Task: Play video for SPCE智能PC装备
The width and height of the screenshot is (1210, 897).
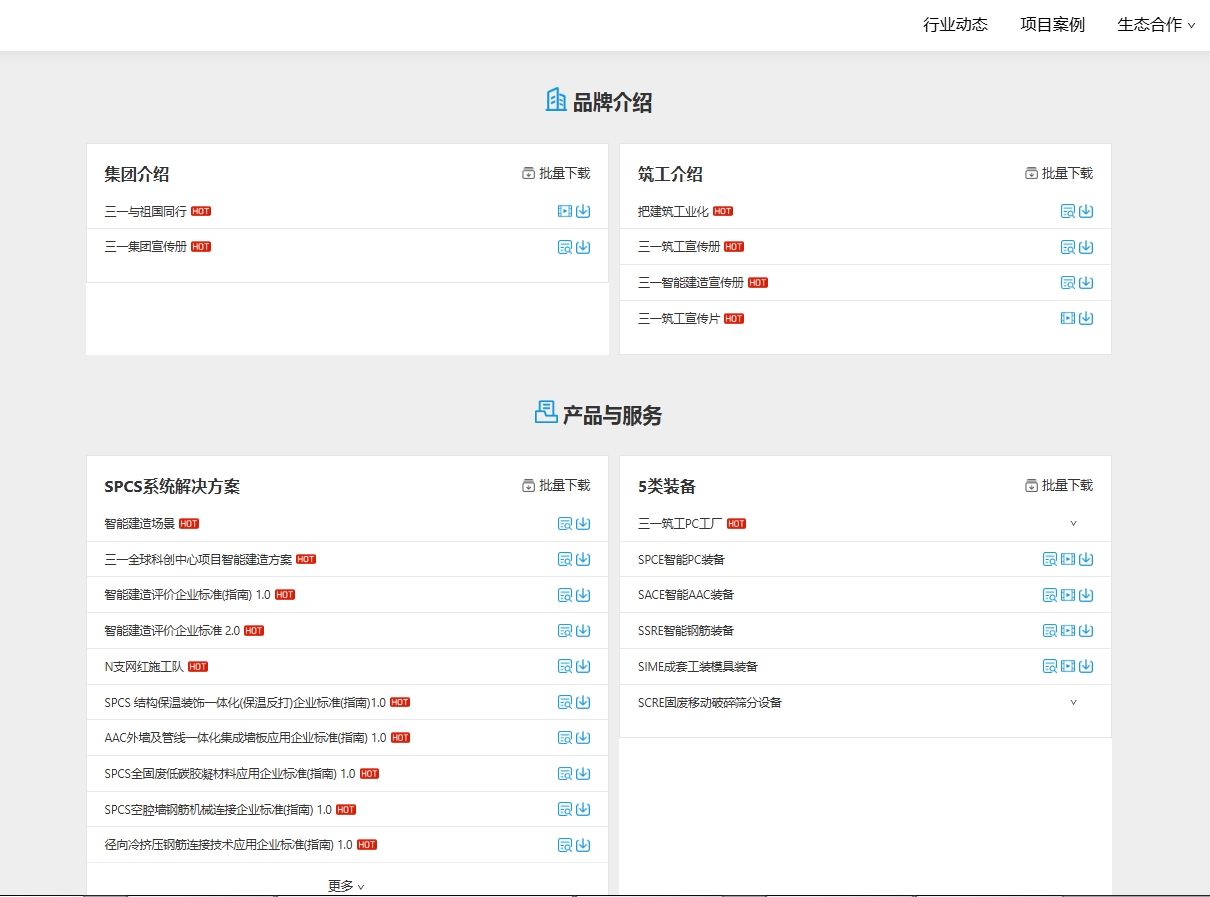Action: pos(1068,559)
